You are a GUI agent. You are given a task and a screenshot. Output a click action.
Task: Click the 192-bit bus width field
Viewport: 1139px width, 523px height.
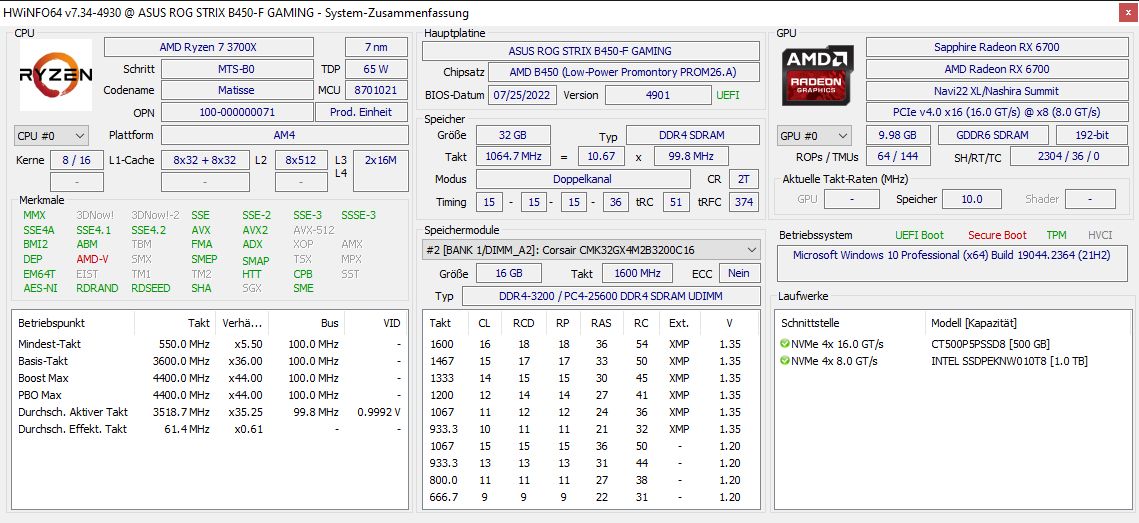click(x=1092, y=135)
